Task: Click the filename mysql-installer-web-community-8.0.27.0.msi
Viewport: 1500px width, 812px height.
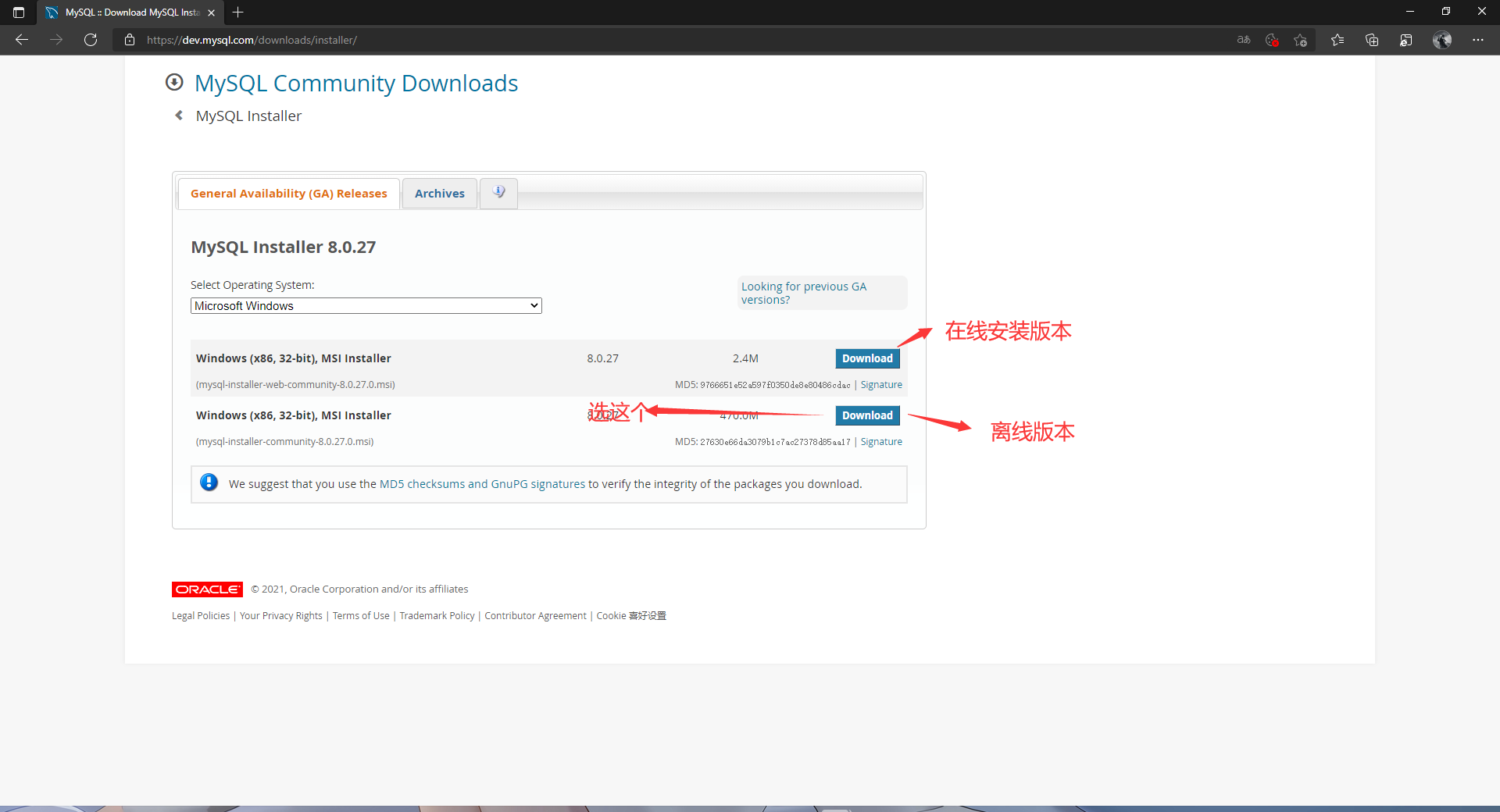Action: [x=295, y=385]
